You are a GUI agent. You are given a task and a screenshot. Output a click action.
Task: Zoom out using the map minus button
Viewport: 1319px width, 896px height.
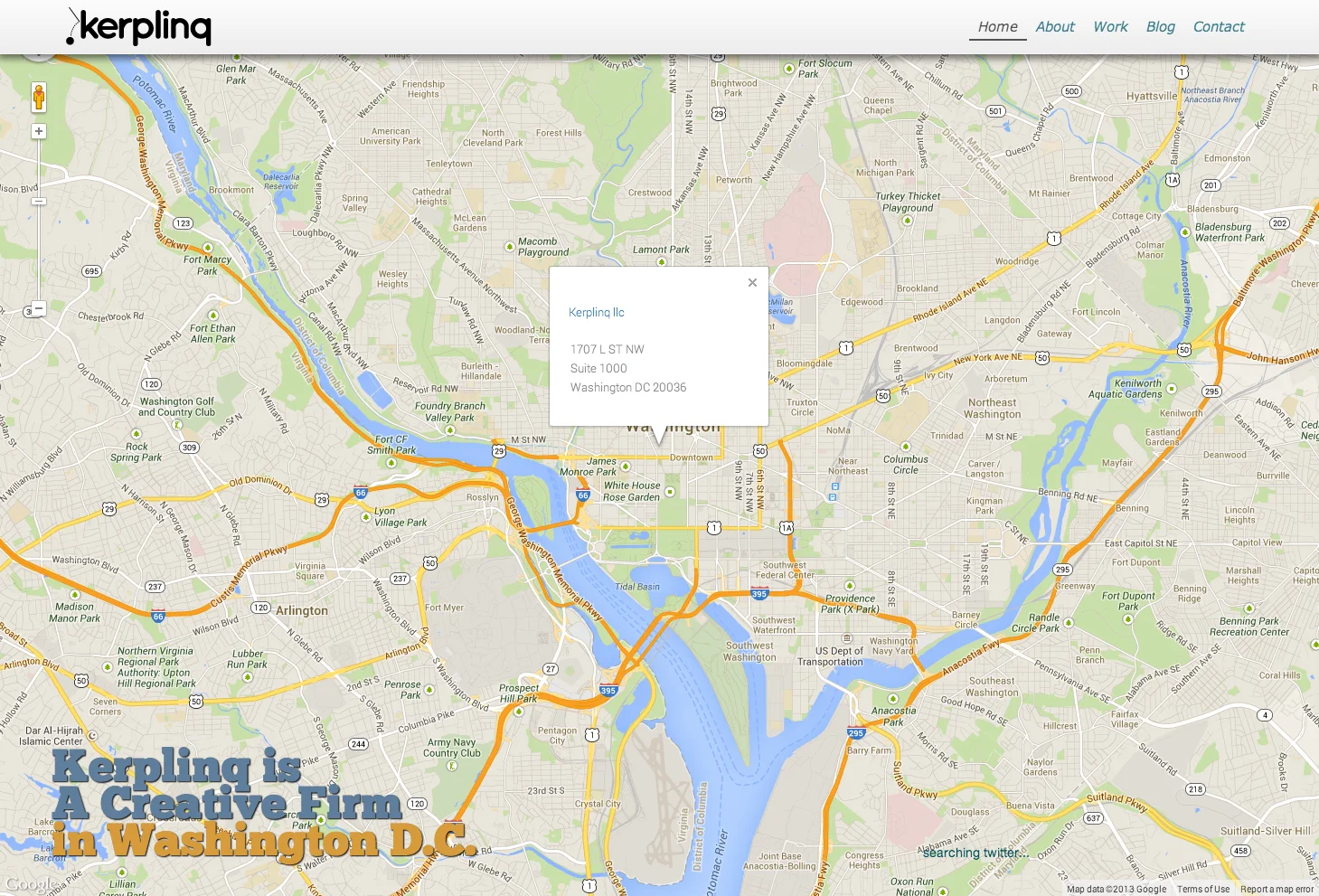click(x=39, y=307)
